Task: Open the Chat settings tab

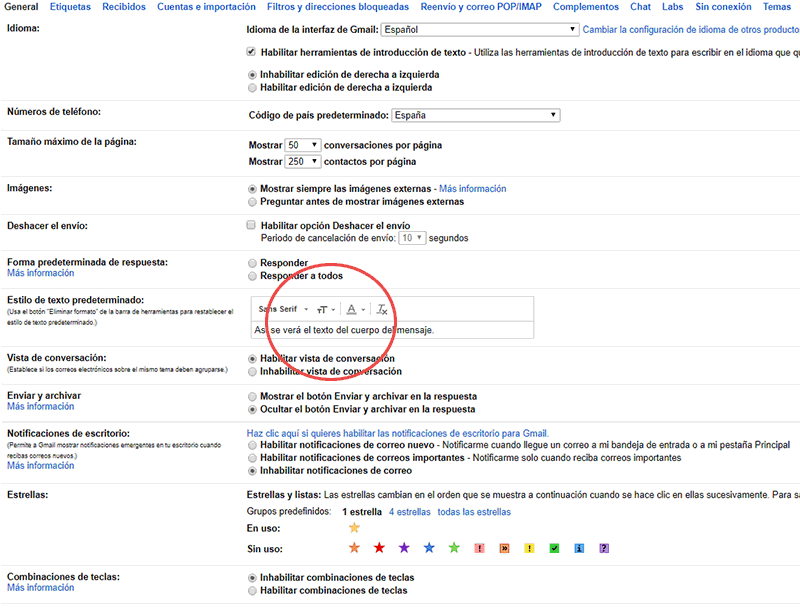Action: click(640, 7)
